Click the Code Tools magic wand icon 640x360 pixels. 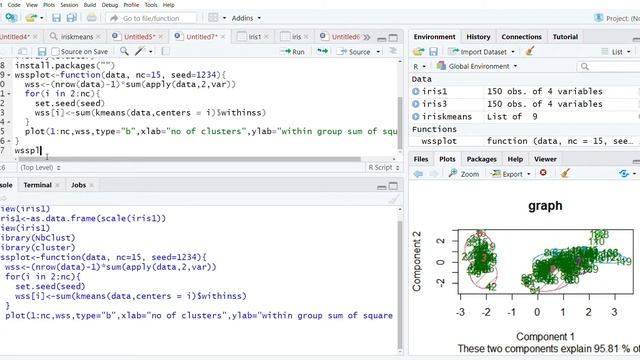point(140,51)
